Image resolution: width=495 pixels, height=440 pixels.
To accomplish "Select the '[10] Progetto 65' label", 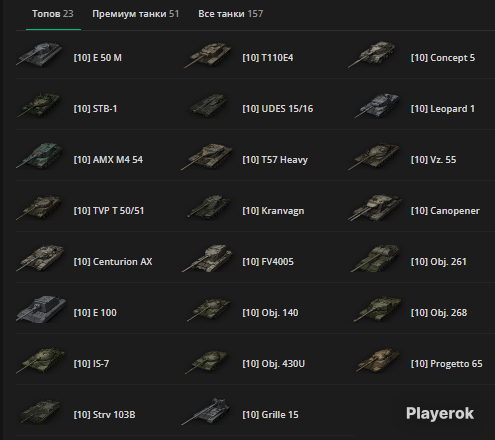I will click(x=447, y=364).
